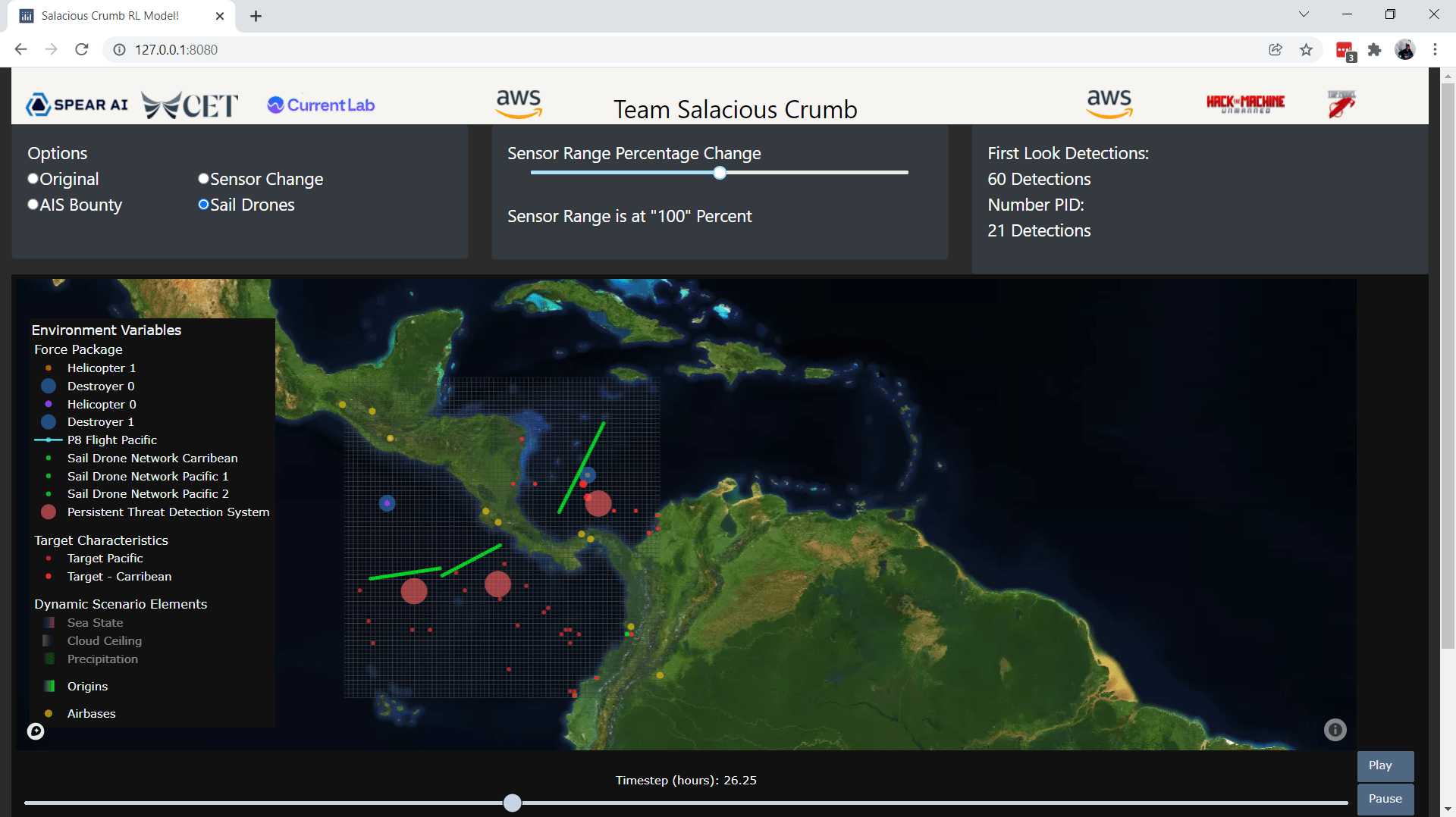1456x817 pixels.
Task: Click the CET logo
Action: point(190,105)
